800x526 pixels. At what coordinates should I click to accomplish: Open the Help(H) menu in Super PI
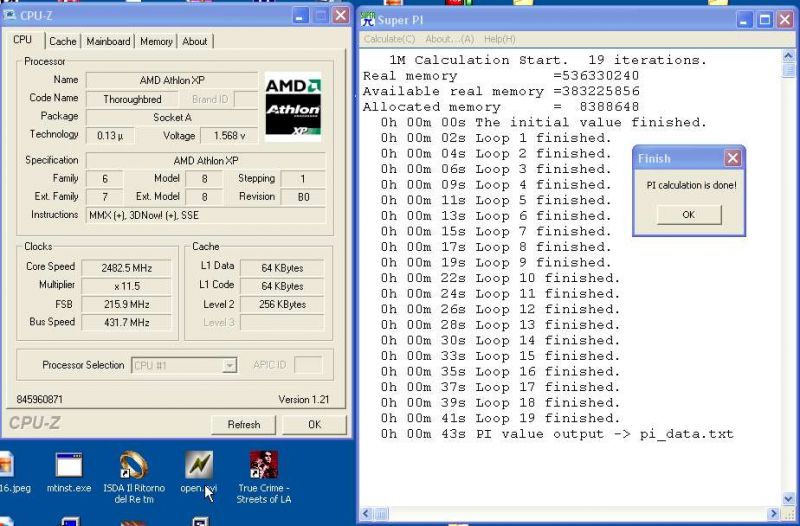[x=499, y=39]
